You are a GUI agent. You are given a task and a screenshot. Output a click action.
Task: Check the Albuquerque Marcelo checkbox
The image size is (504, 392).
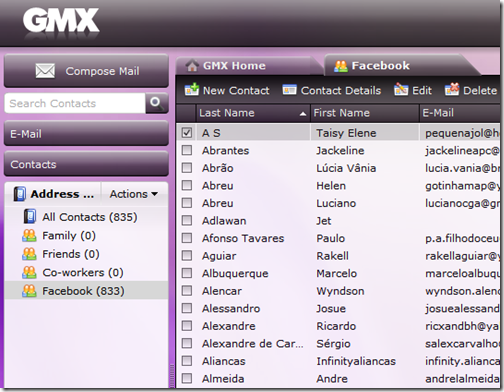click(187, 273)
